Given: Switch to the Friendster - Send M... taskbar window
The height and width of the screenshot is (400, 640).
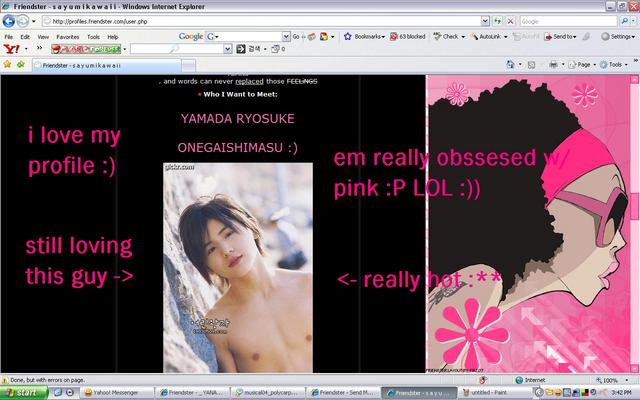Looking at the screenshot, I should point(343,393).
